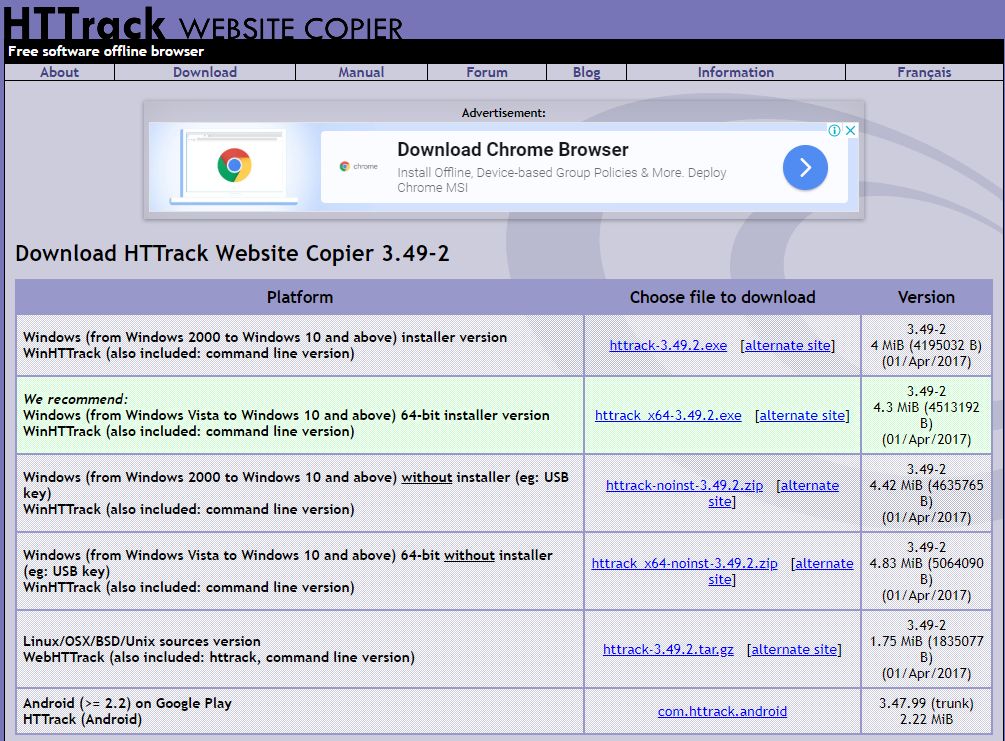This screenshot has height=741, width=1005.
Task: Close the advertisement with the X icon
Action: coord(851,130)
